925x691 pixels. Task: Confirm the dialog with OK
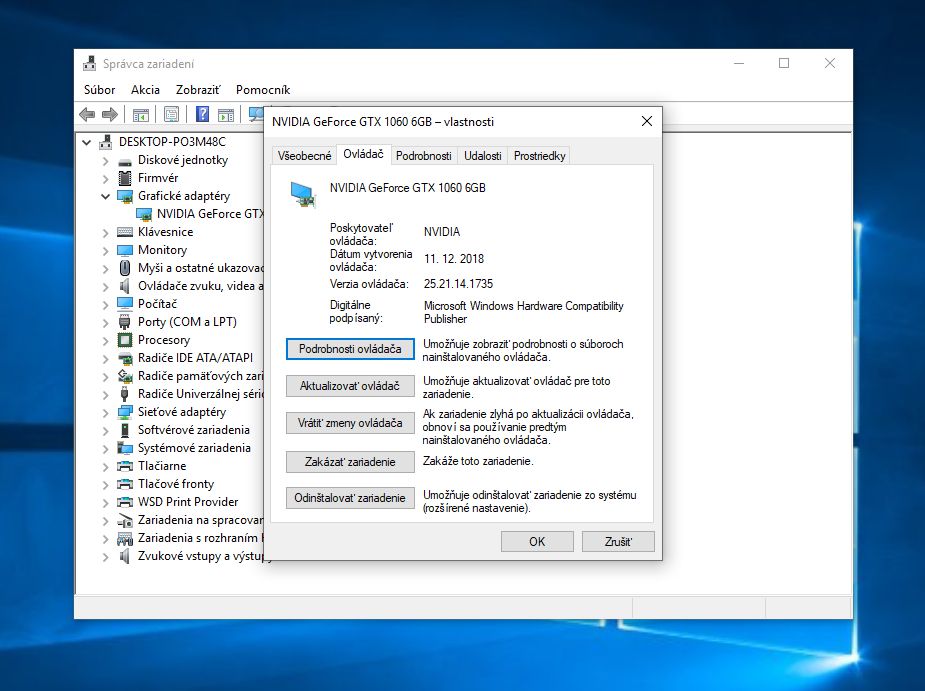(537, 542)
